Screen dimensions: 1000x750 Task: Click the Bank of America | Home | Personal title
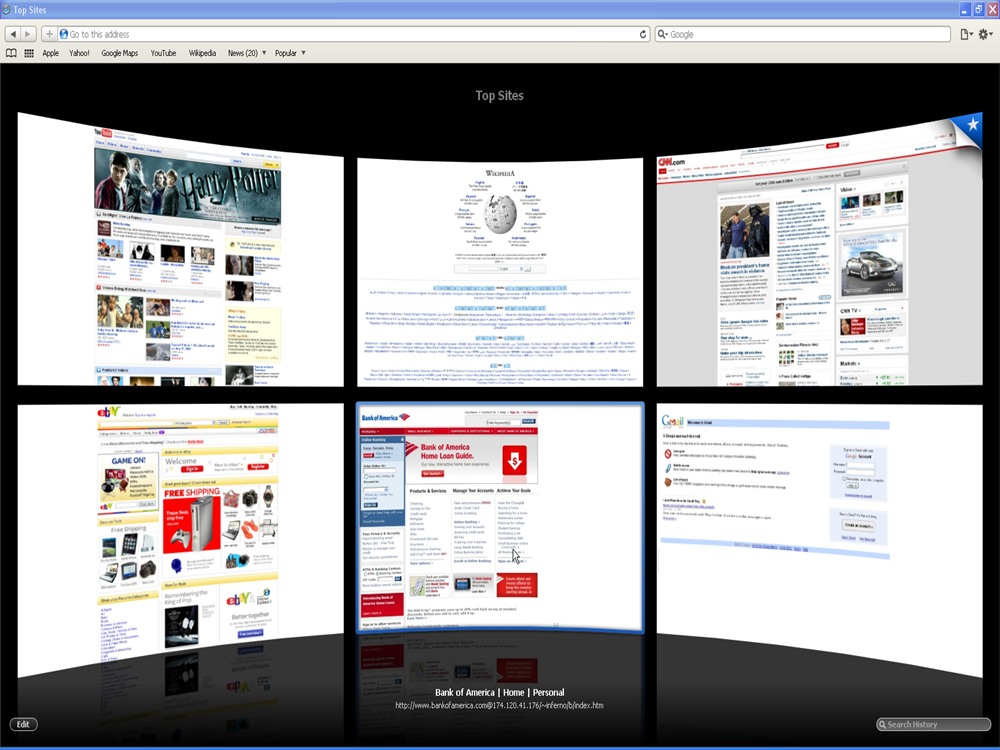499,693
